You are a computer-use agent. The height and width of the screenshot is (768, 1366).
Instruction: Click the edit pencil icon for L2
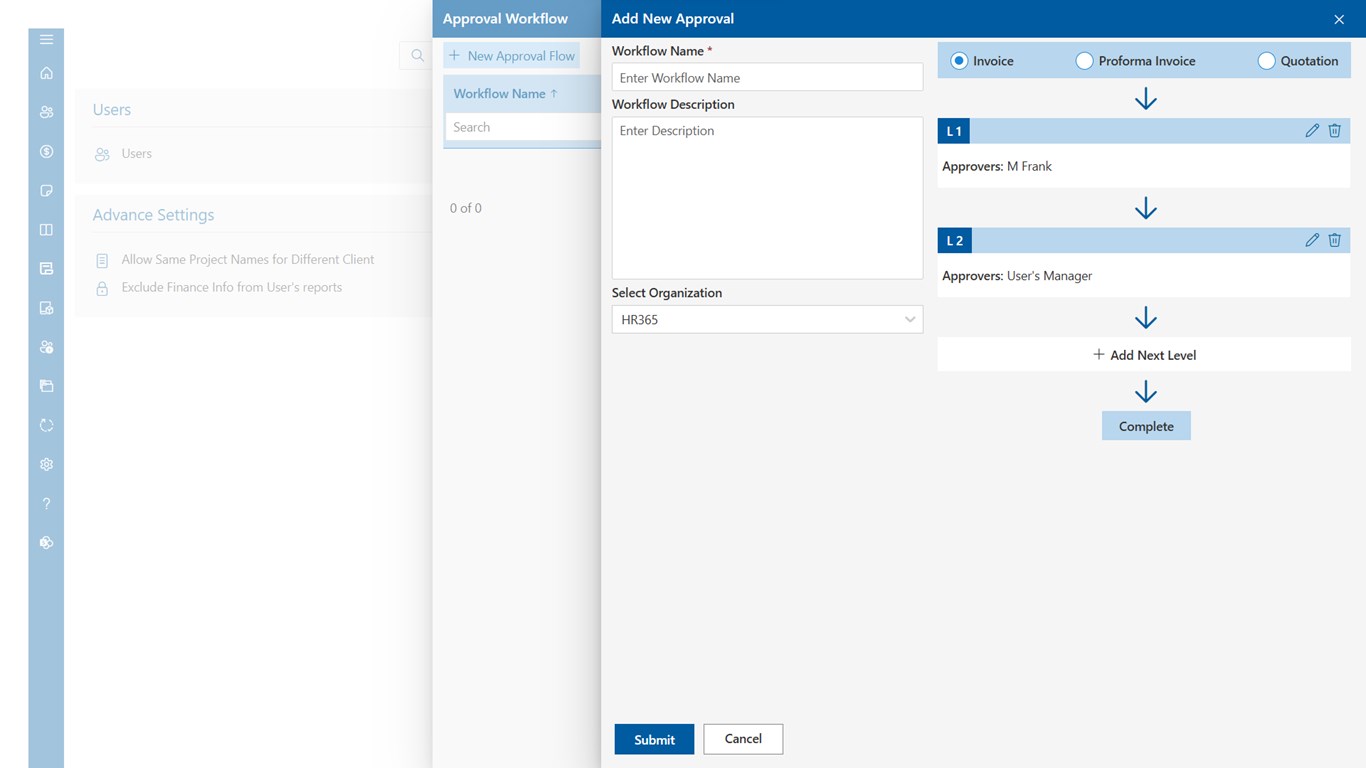pyautogui.click(x=1312, y=240)
